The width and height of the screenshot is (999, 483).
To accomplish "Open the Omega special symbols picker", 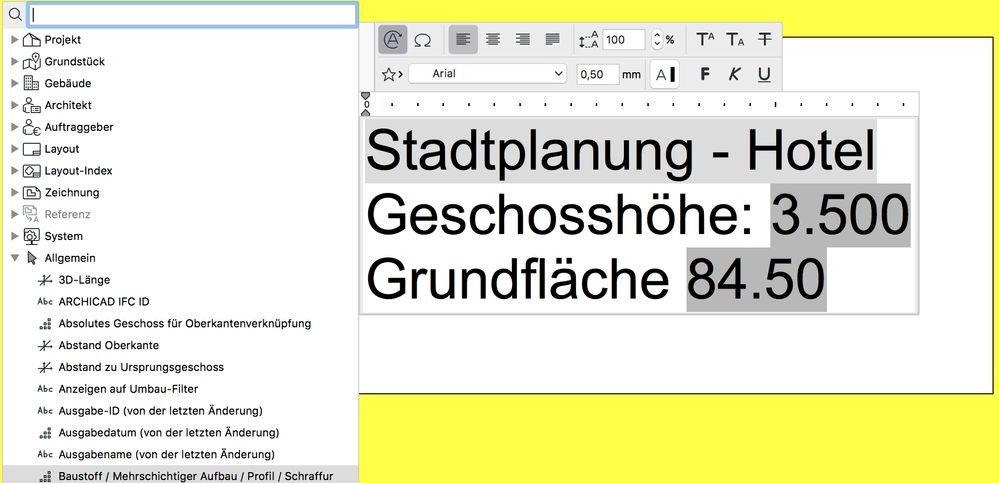I will pyautogui.click(x=422, y=40).
